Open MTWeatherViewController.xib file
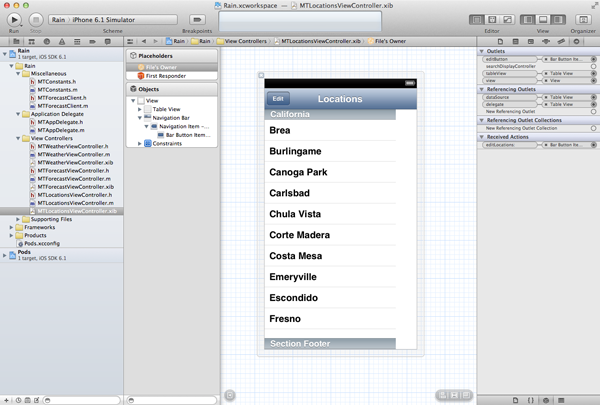Screen dimensions: 600x405 [75, 163]
